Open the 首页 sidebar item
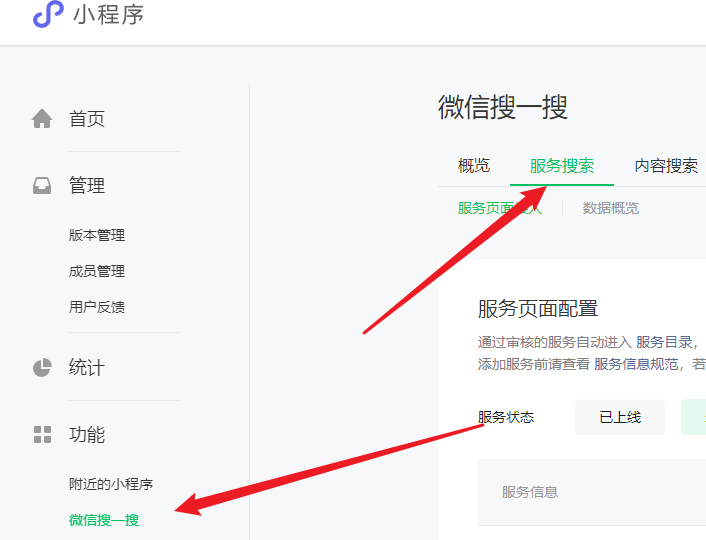This screenshot has height=540, width=706. 87,119
